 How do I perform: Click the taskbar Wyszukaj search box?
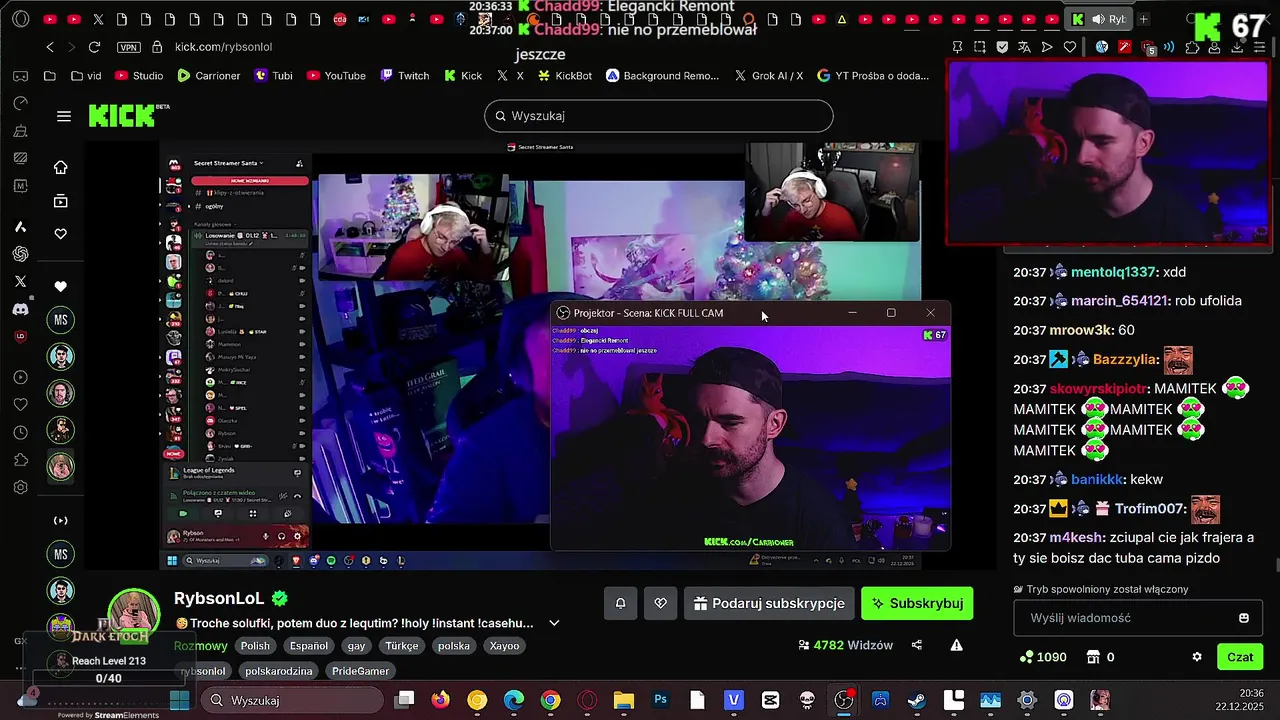290,700
